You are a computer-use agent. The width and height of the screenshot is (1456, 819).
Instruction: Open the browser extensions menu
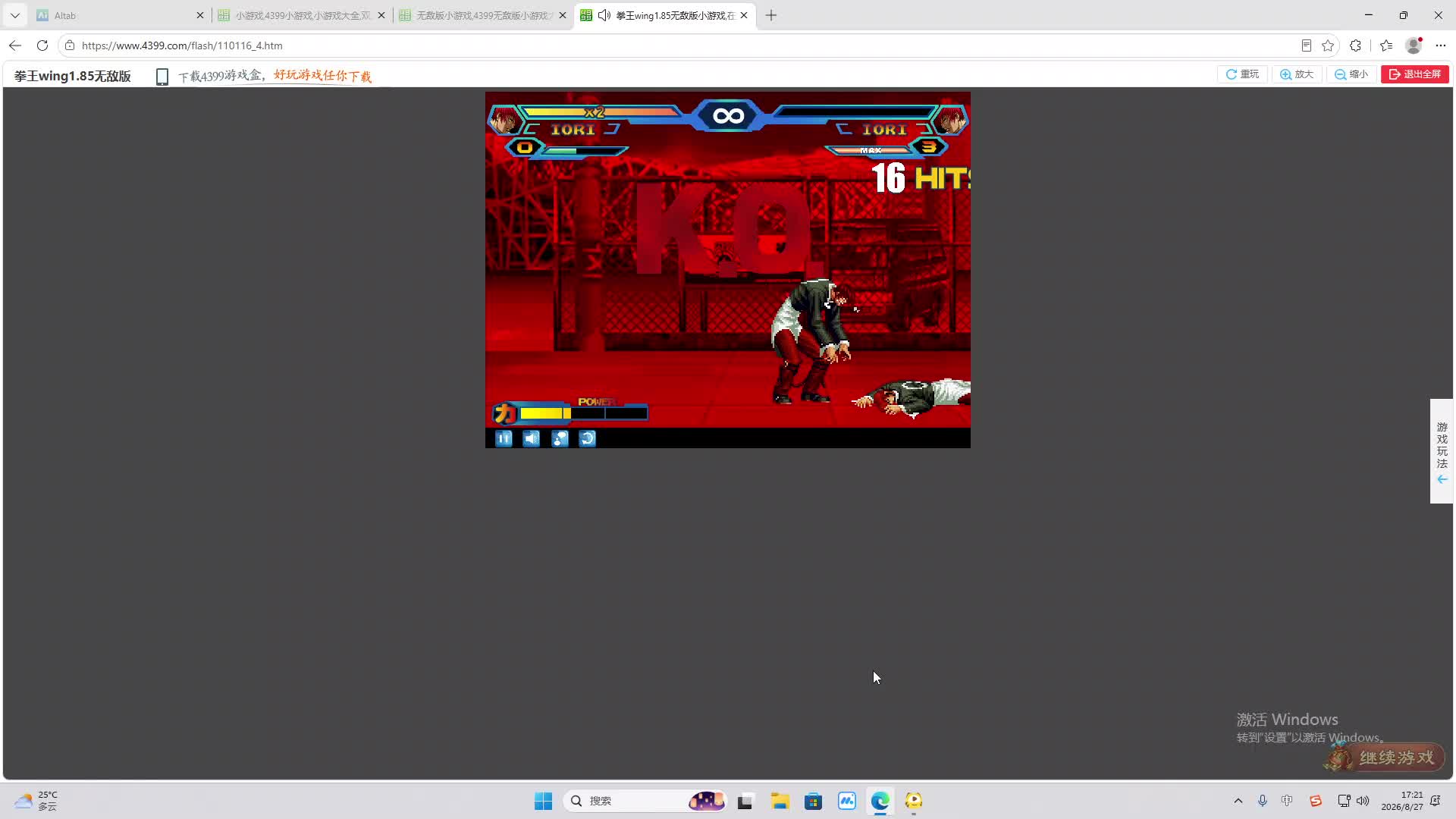(1356, 45)
